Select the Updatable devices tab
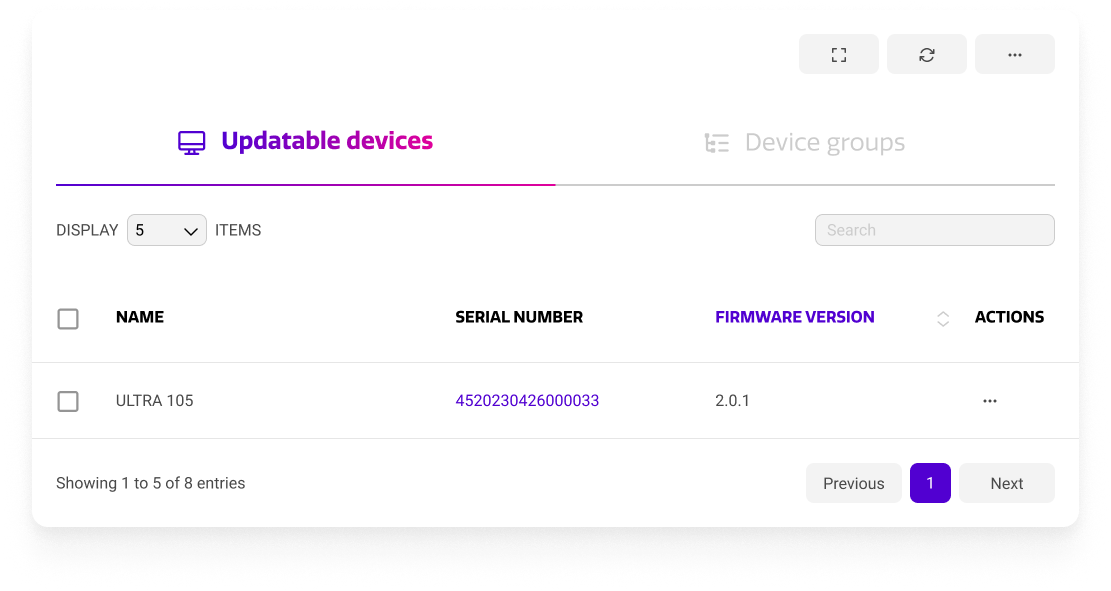Image resolution: width=1111 pixels, height=591 pixels. coord(327,140)
